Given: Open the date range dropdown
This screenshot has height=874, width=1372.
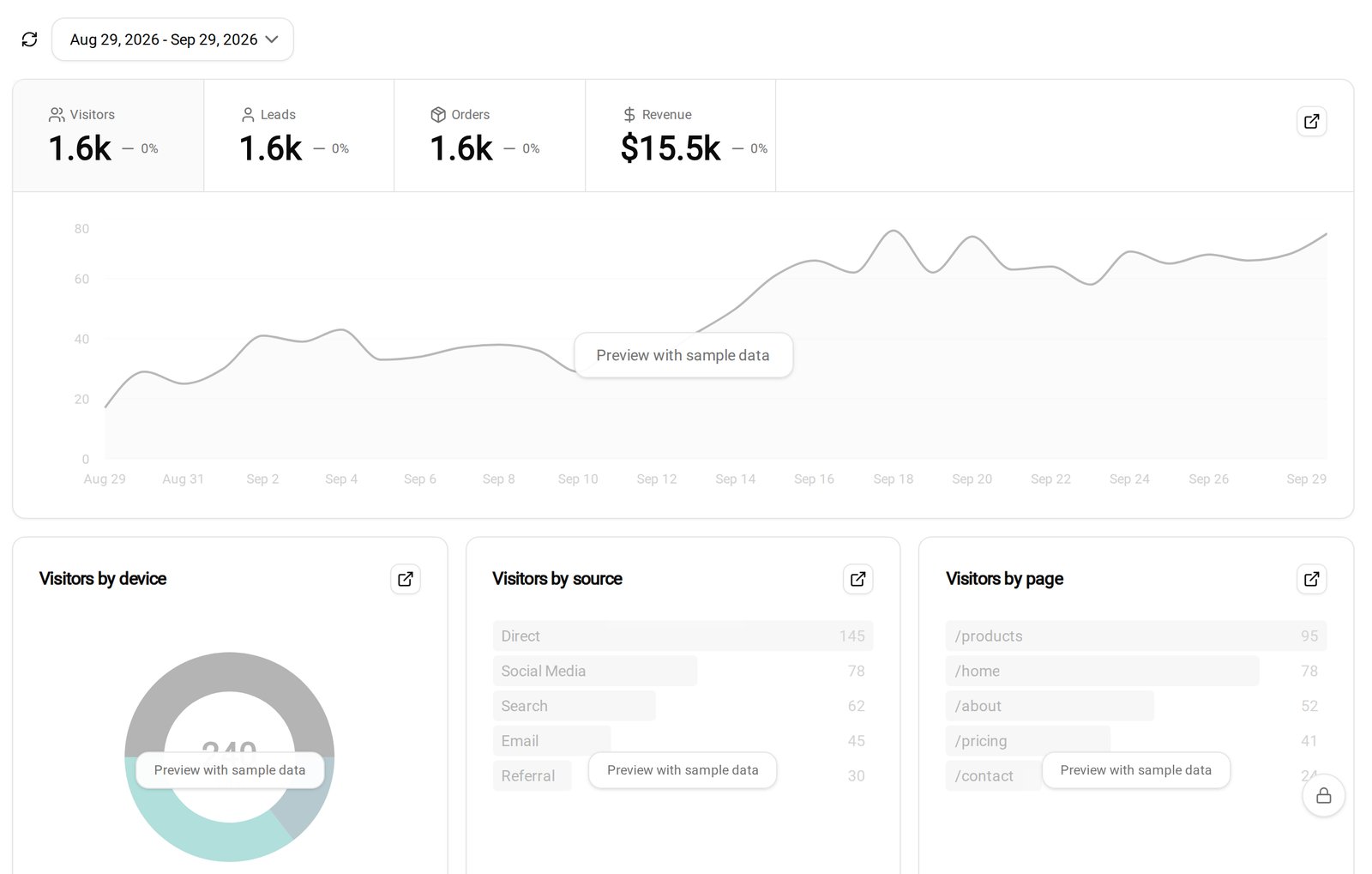Looking at the screenshot, I should (x=172, y=39).
